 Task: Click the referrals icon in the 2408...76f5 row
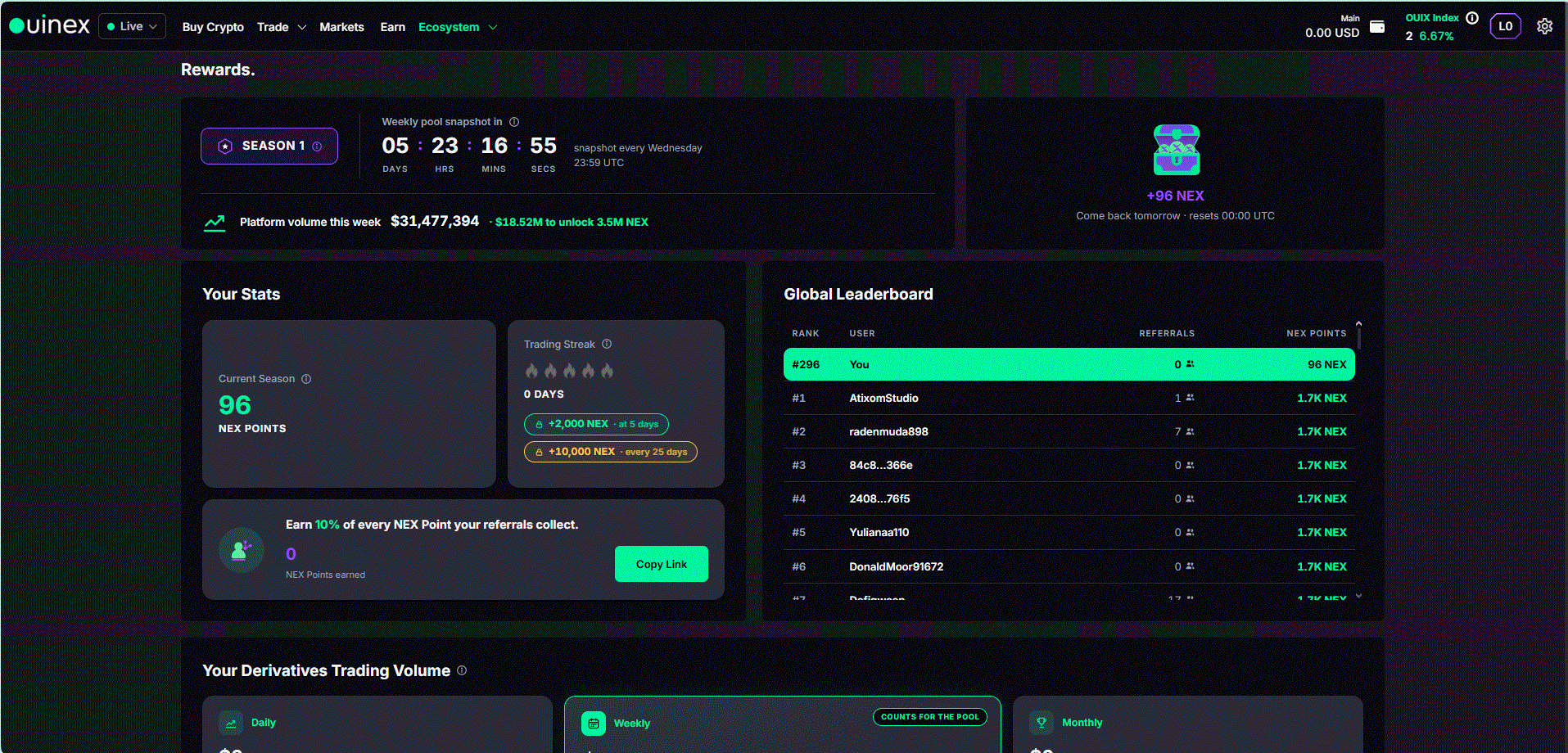point(1191,498)
